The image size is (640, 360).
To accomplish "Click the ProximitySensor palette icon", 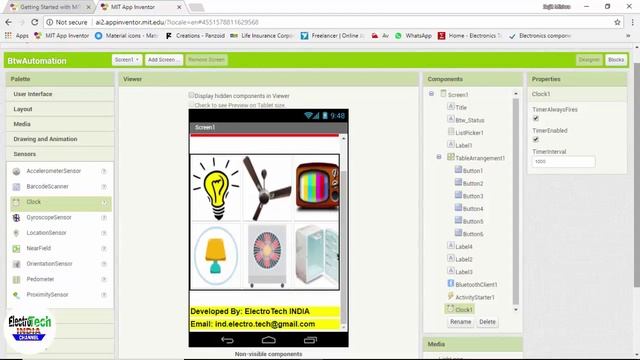I will pyautogui.click(x=16, y=295).
